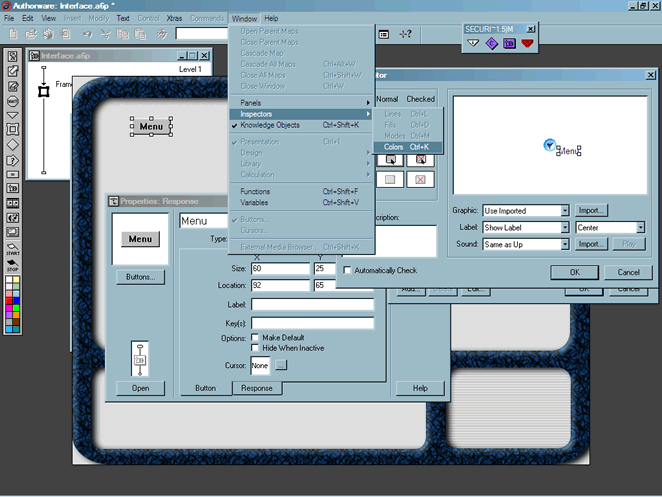Select the Sound icon in the icon palette
This screenshot has width=662, height=497.
pos(13,218)
